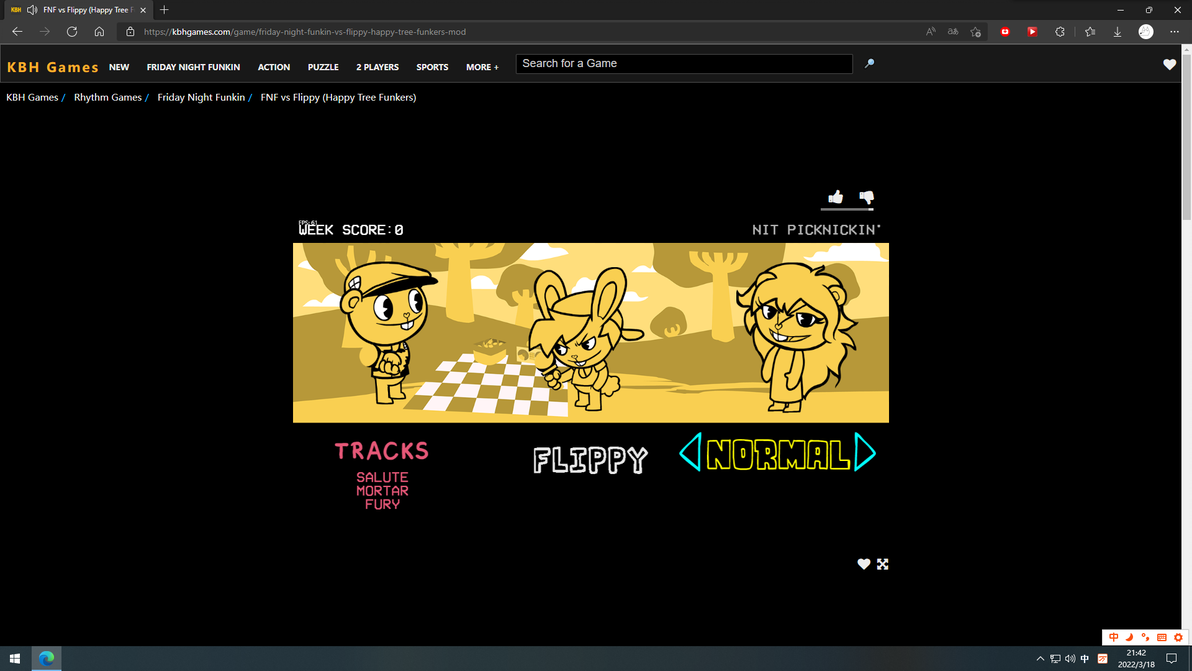Open the NEW menu item
This screenshot has height=671, width=1192.
pyautogui.click(x=119, y=67)
